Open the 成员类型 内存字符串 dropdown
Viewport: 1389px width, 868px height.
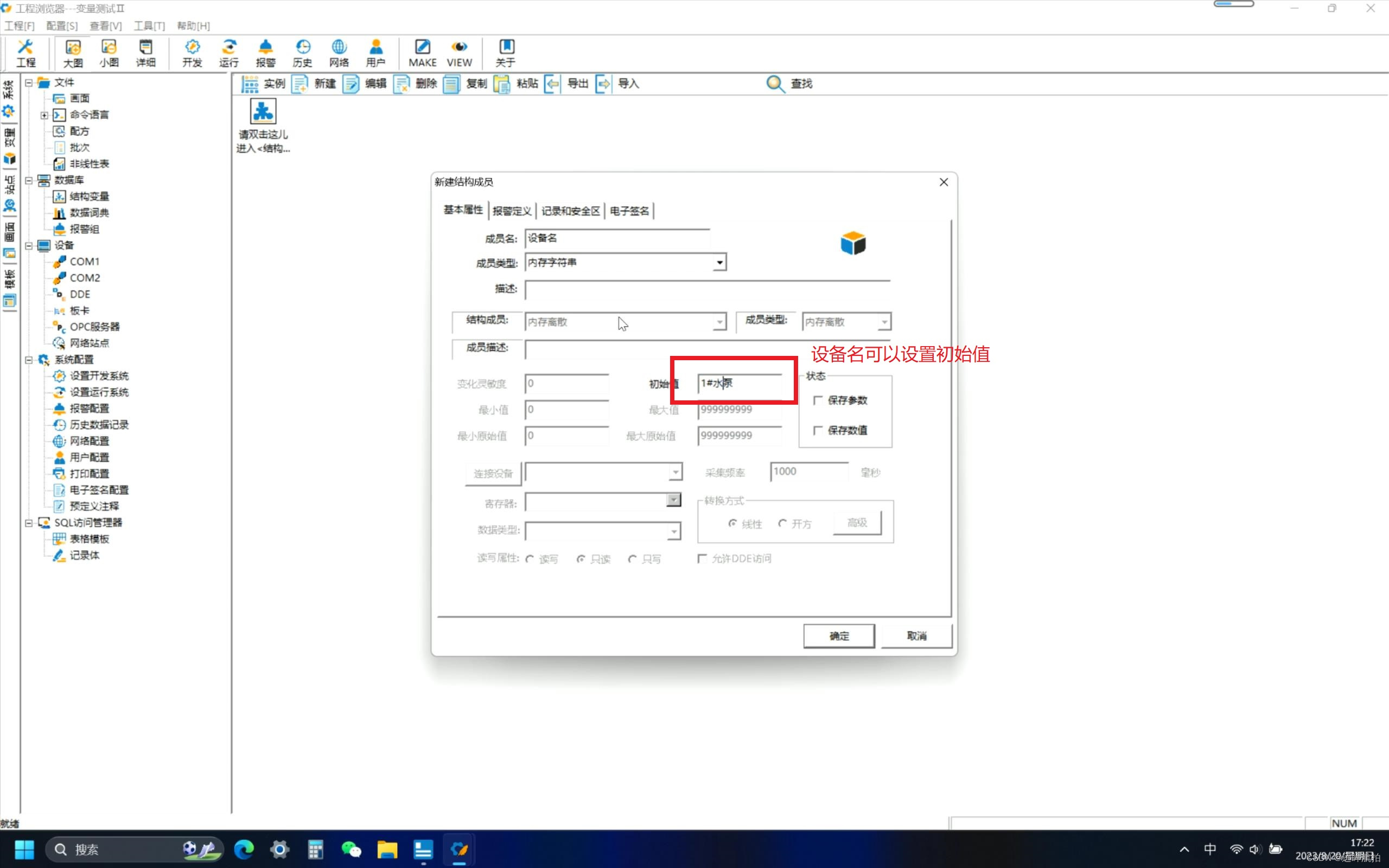[x=719, y=263]
